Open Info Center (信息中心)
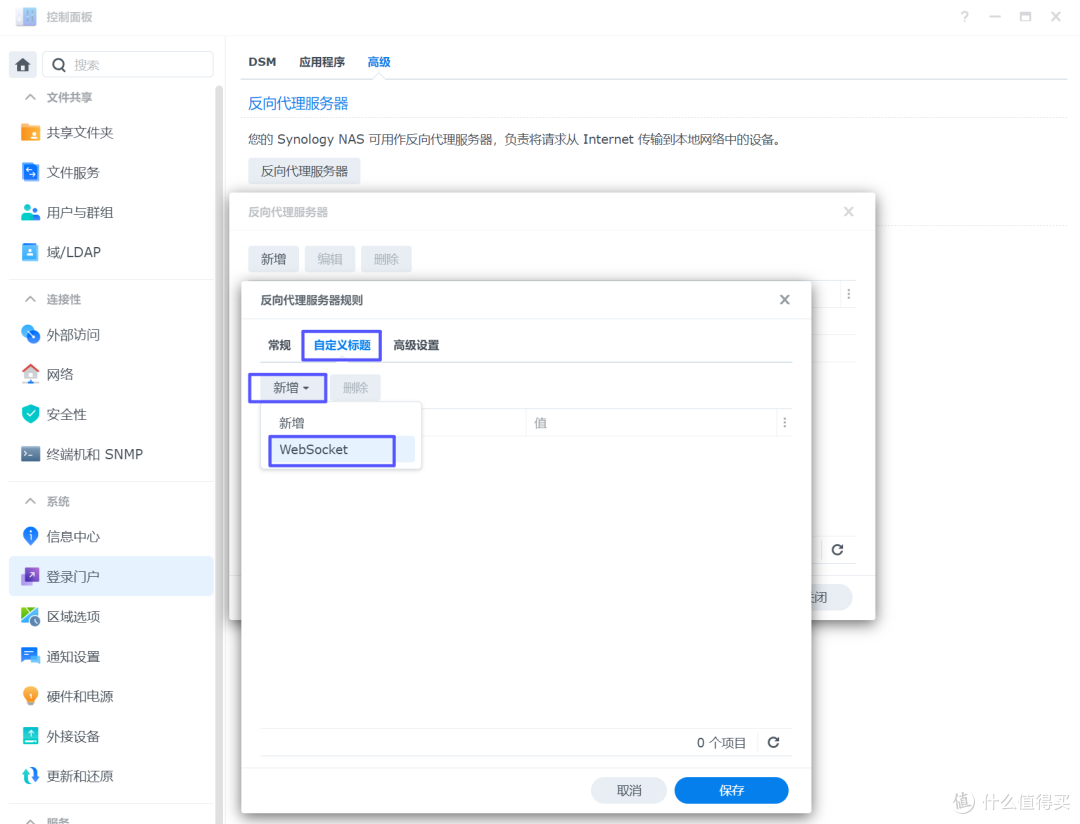1080x824 pixels. 112,536
